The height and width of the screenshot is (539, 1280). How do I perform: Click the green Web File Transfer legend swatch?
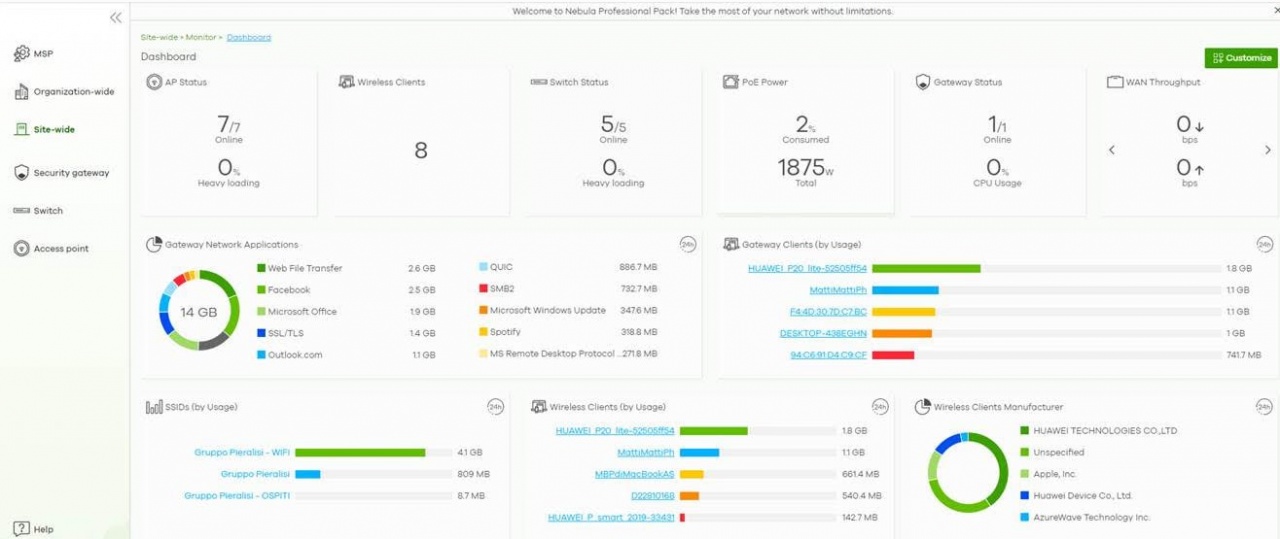pos(261,268)
